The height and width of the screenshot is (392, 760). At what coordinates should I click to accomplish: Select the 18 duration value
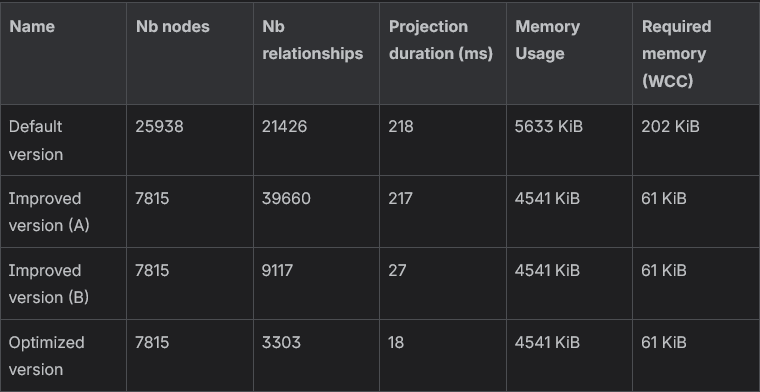point(396,343)
